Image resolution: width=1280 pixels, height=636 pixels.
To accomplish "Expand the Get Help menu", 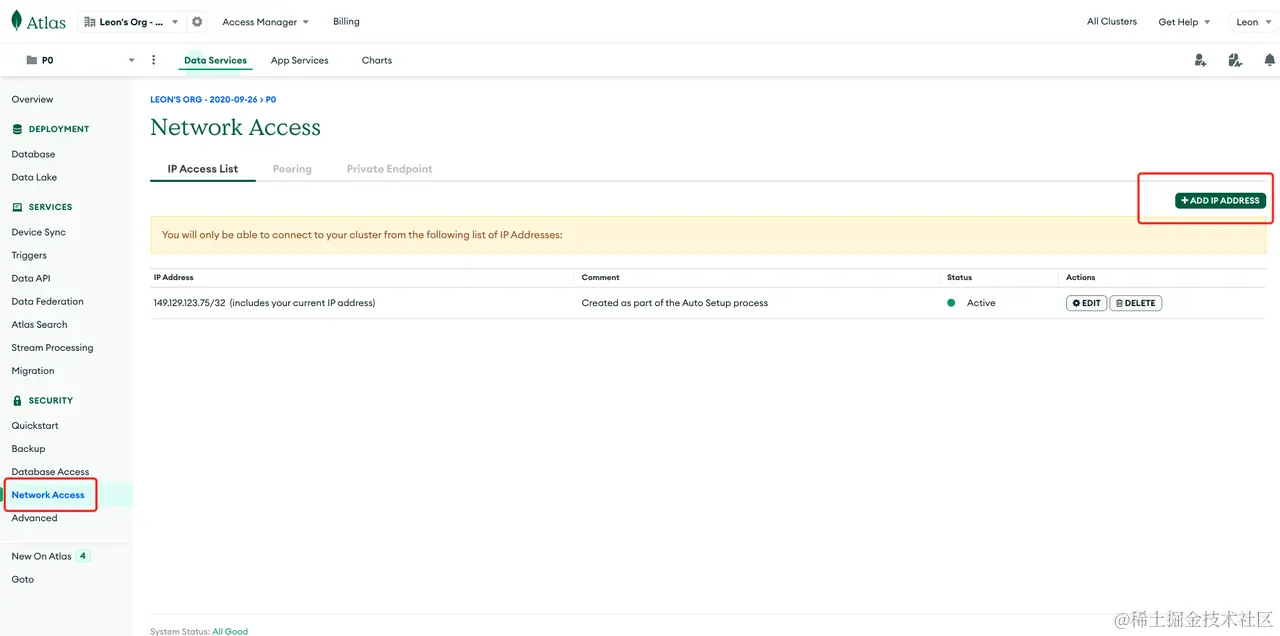I will (1184, 22).
